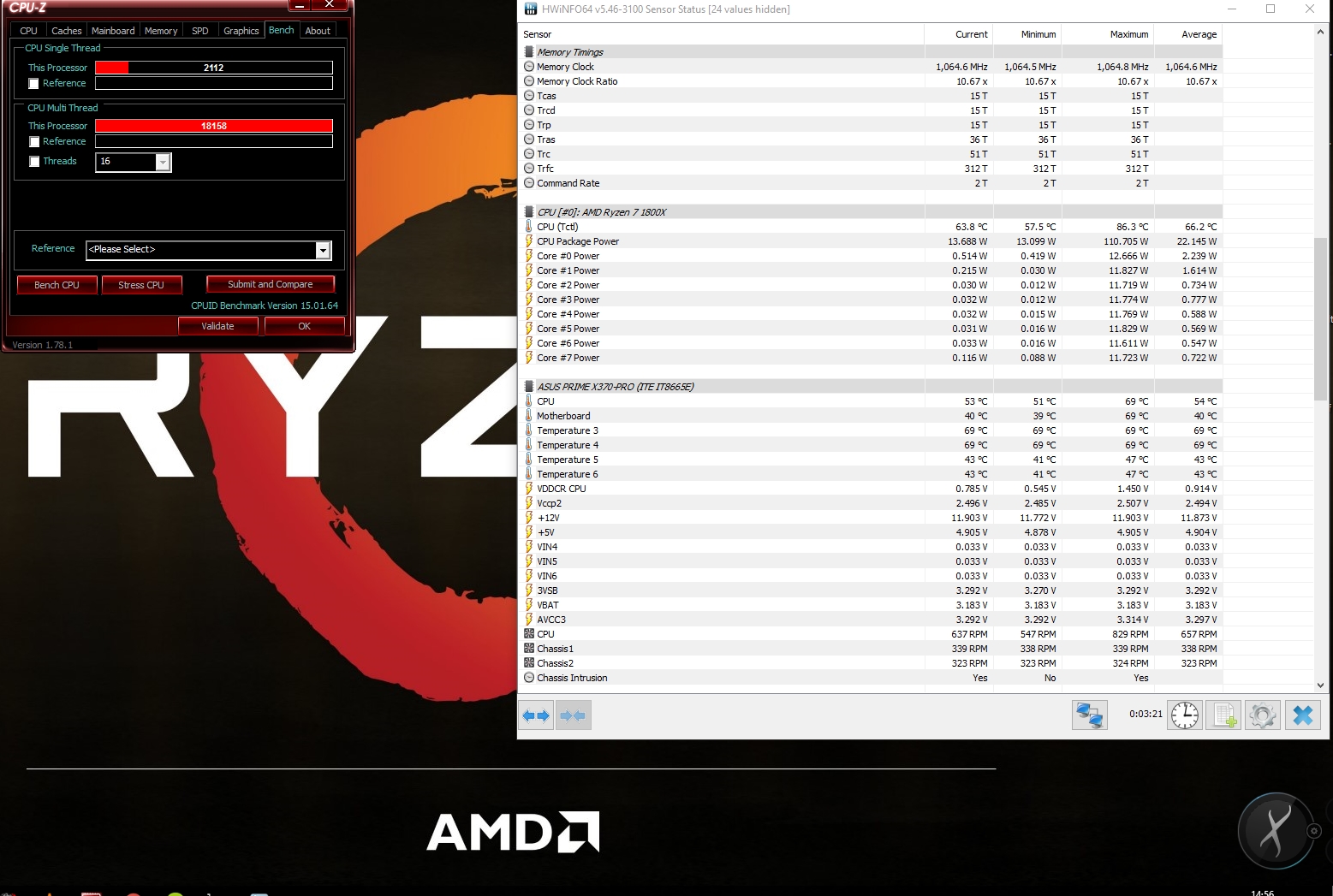Viewport: 1333px width, 896px height.
Task: Select the Core #0 Power row label
Action: tap(568, 256)
